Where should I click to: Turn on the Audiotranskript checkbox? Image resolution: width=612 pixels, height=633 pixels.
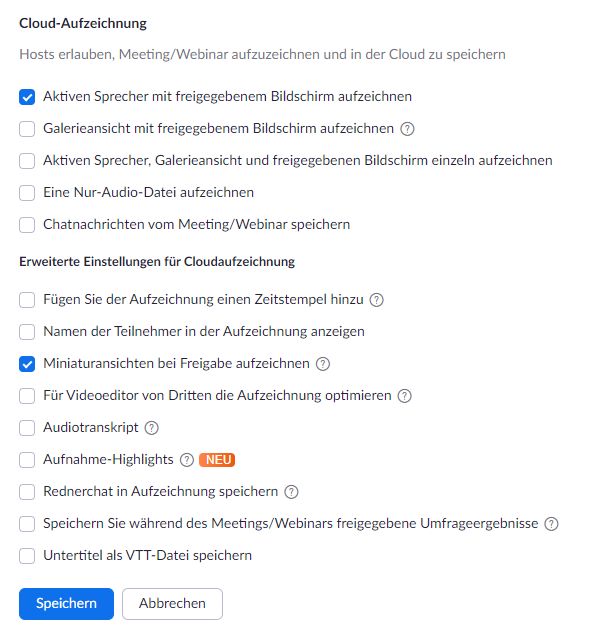point(27,428)
